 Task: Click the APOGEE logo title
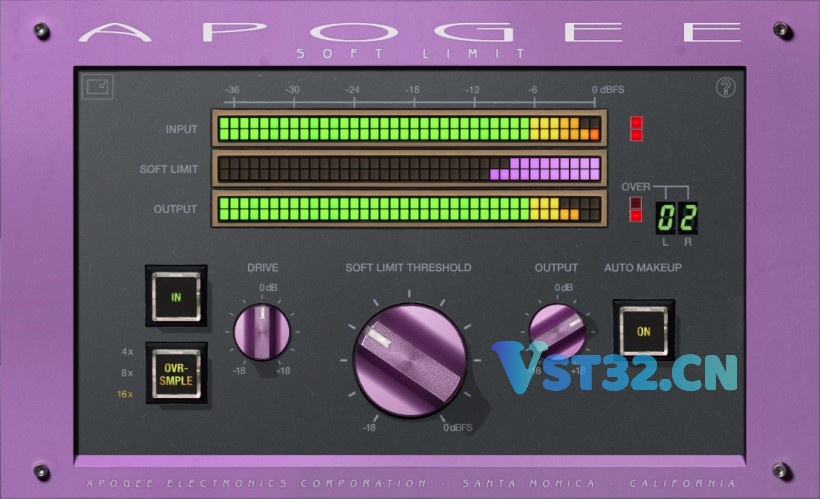coord(410,32)
